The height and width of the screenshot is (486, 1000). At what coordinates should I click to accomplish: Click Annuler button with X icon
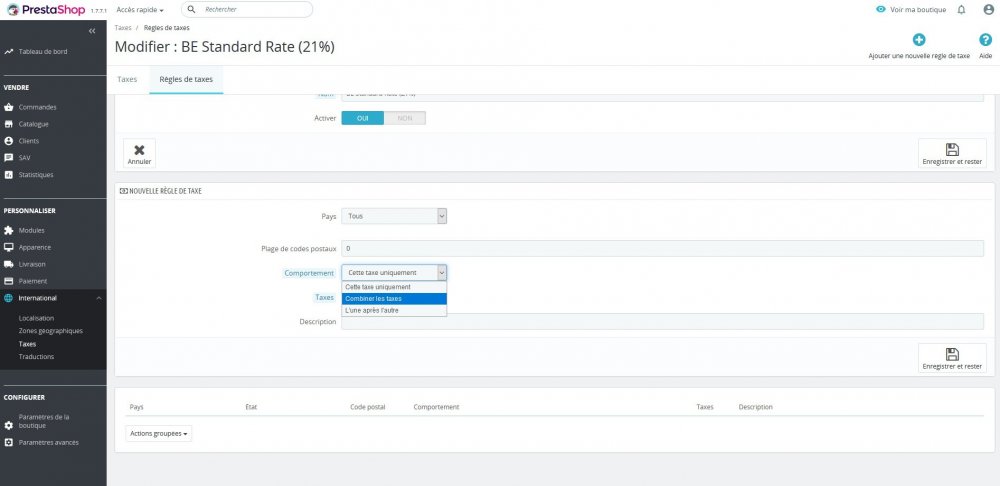coord(139,154)
